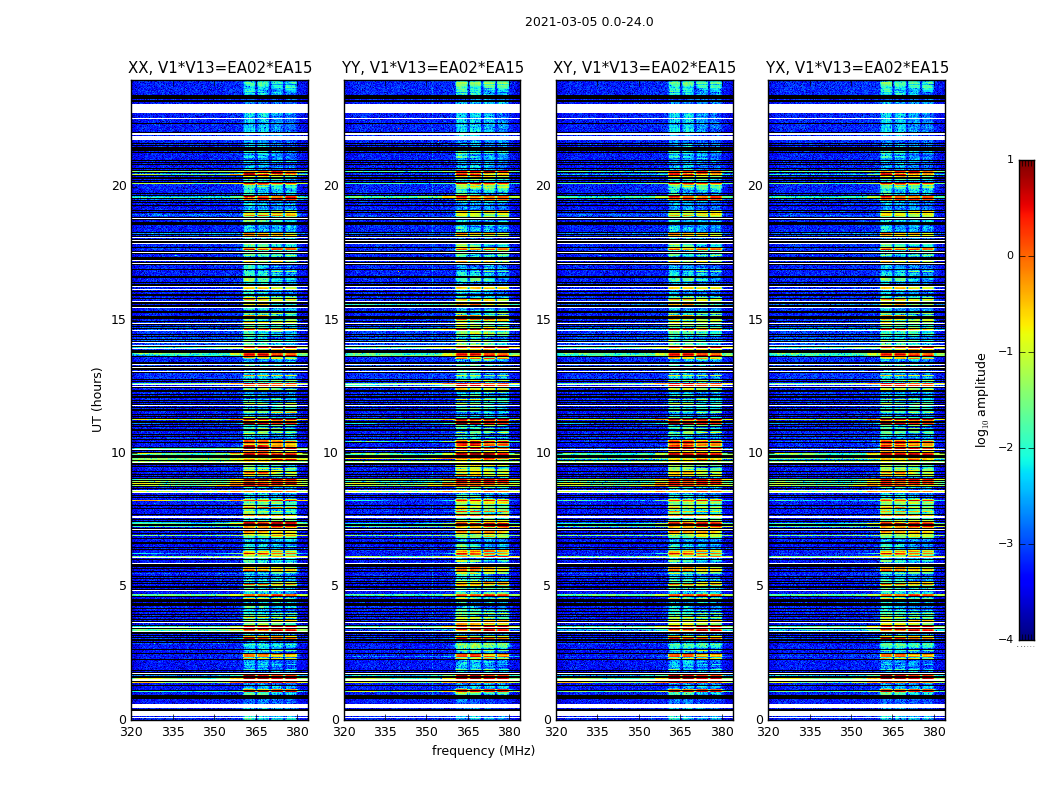Image resolution: width=1050 pixels, height=800 pixels.
Task: Select the XX, V1*V13=EA02*EA15 panel title
Action: (x=220, y=68)
